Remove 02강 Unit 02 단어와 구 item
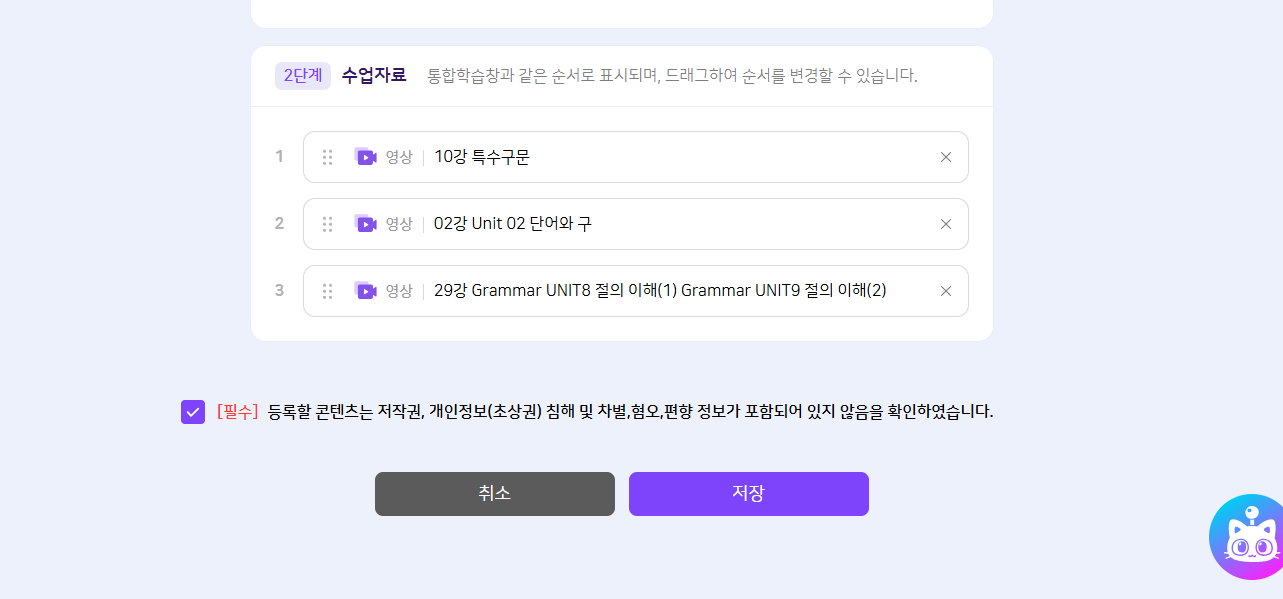Screen dimensions: 1283x599 946,224
